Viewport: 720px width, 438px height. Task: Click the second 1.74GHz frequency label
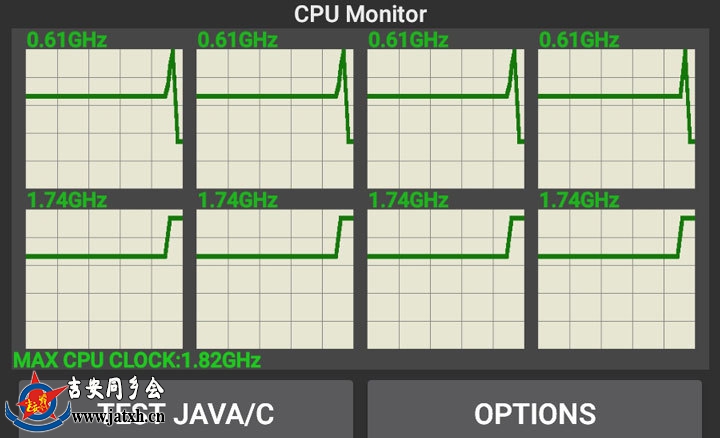(237, 200)
